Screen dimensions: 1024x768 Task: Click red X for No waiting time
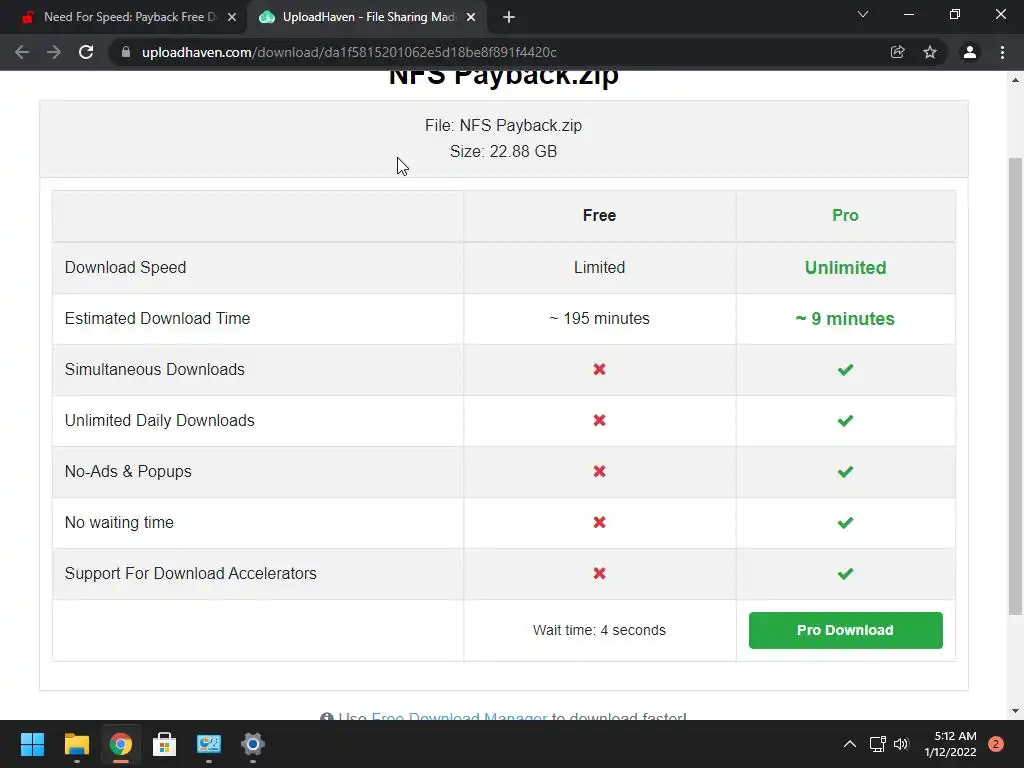(x=600, y=522)
